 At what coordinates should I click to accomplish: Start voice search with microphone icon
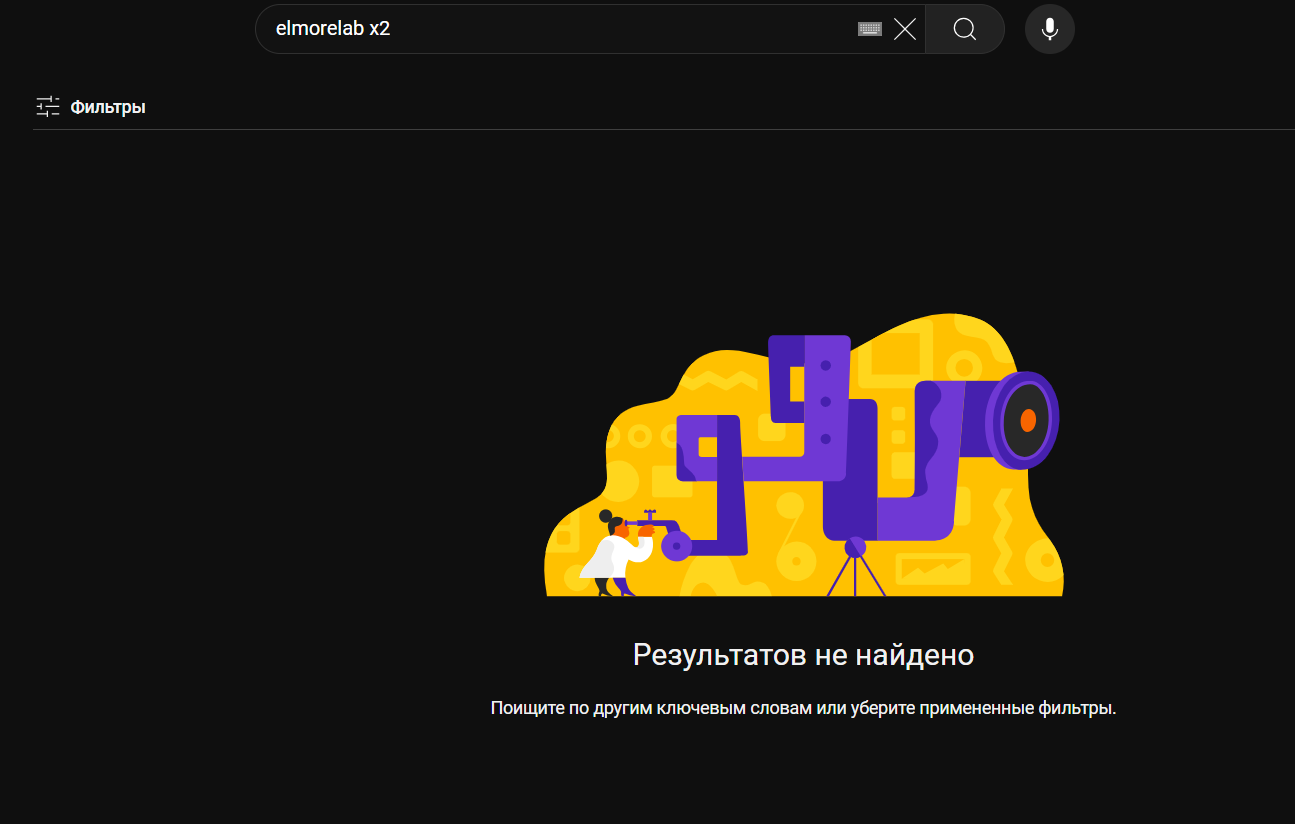tap(1050, 29)
